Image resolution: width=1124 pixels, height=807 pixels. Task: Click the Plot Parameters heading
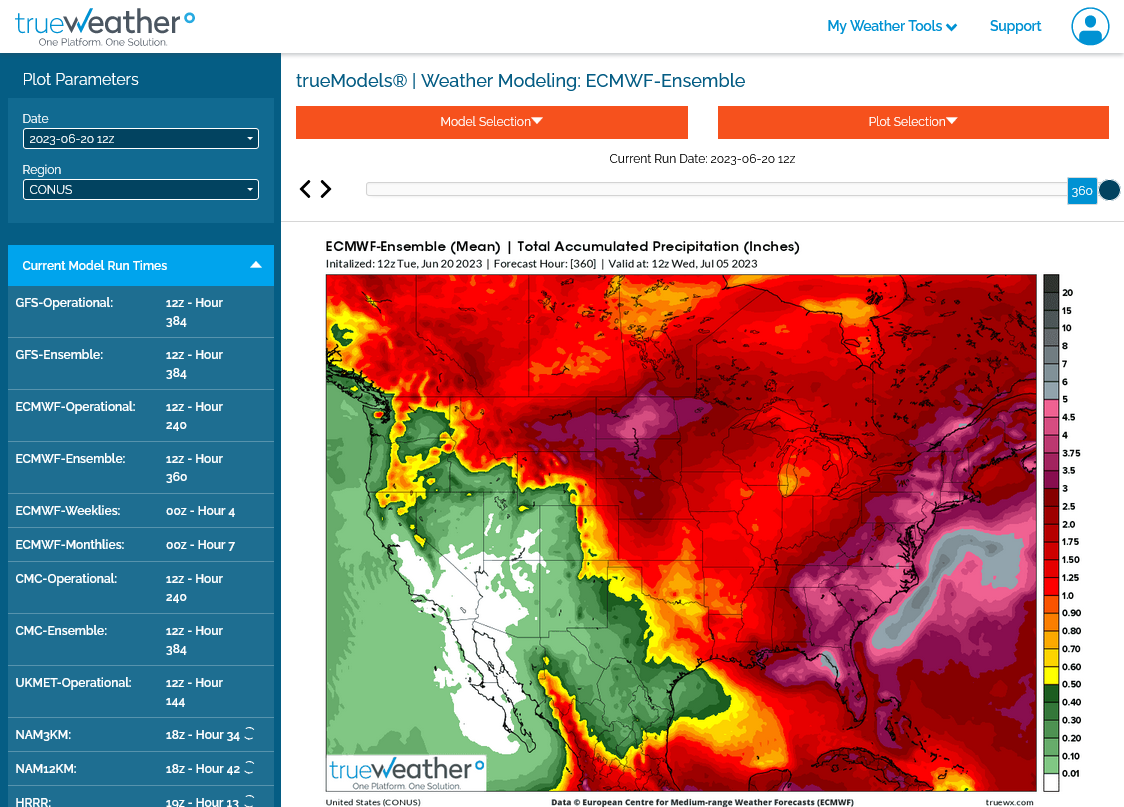tap(80, 80)
